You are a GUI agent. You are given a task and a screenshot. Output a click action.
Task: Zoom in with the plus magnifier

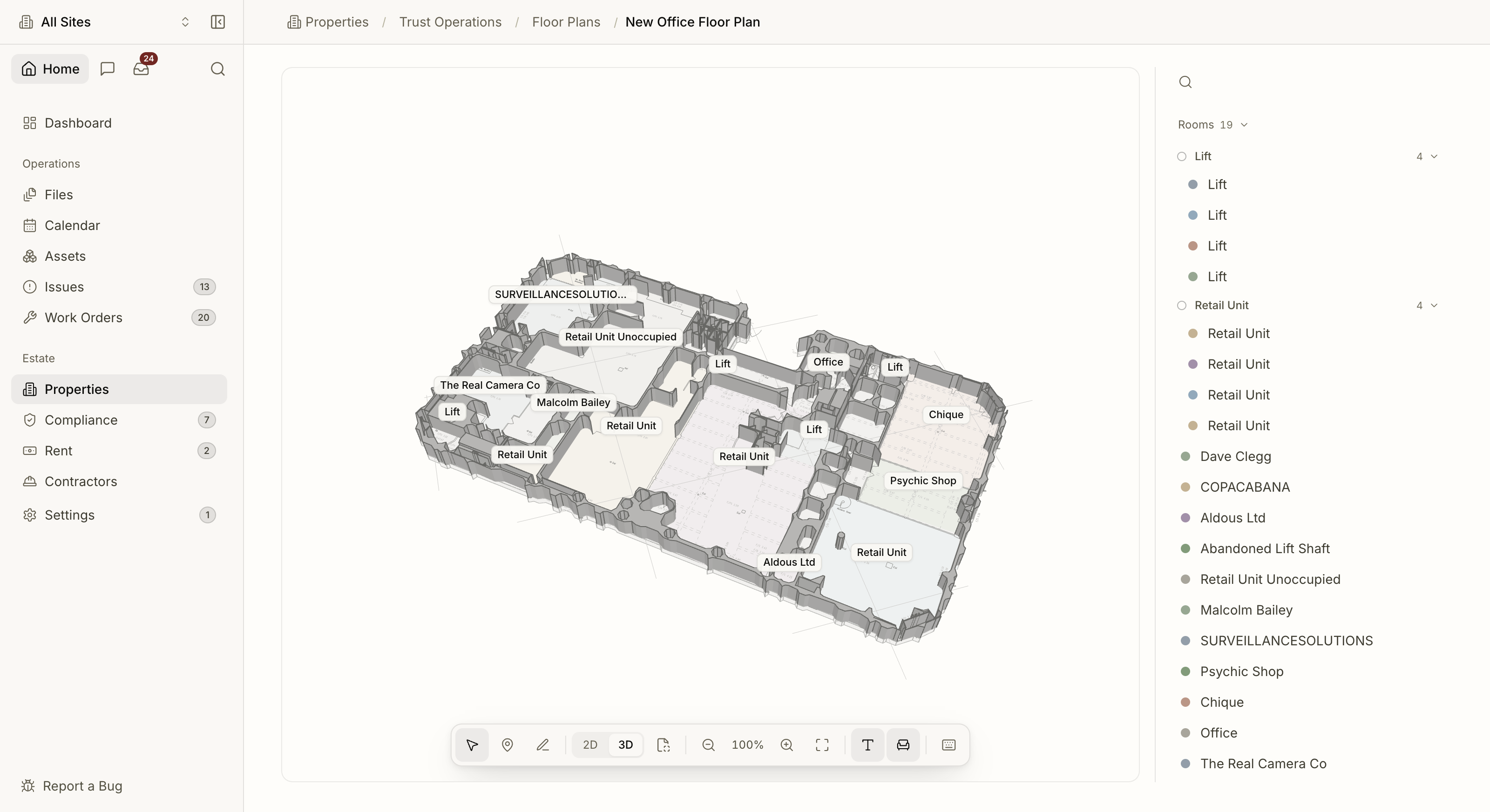[786, 745]
